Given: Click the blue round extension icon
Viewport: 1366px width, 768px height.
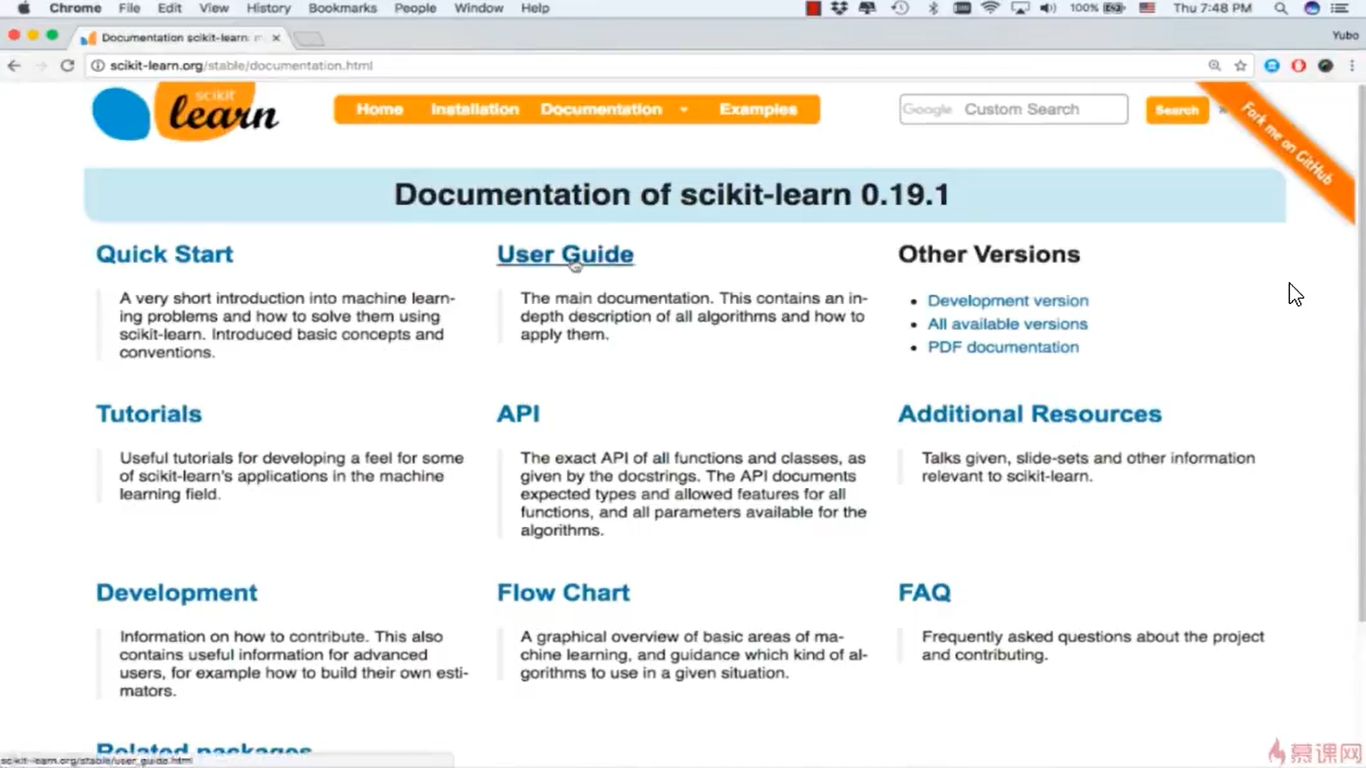Looking at the screenshot, I should (x=1272, y=66).
